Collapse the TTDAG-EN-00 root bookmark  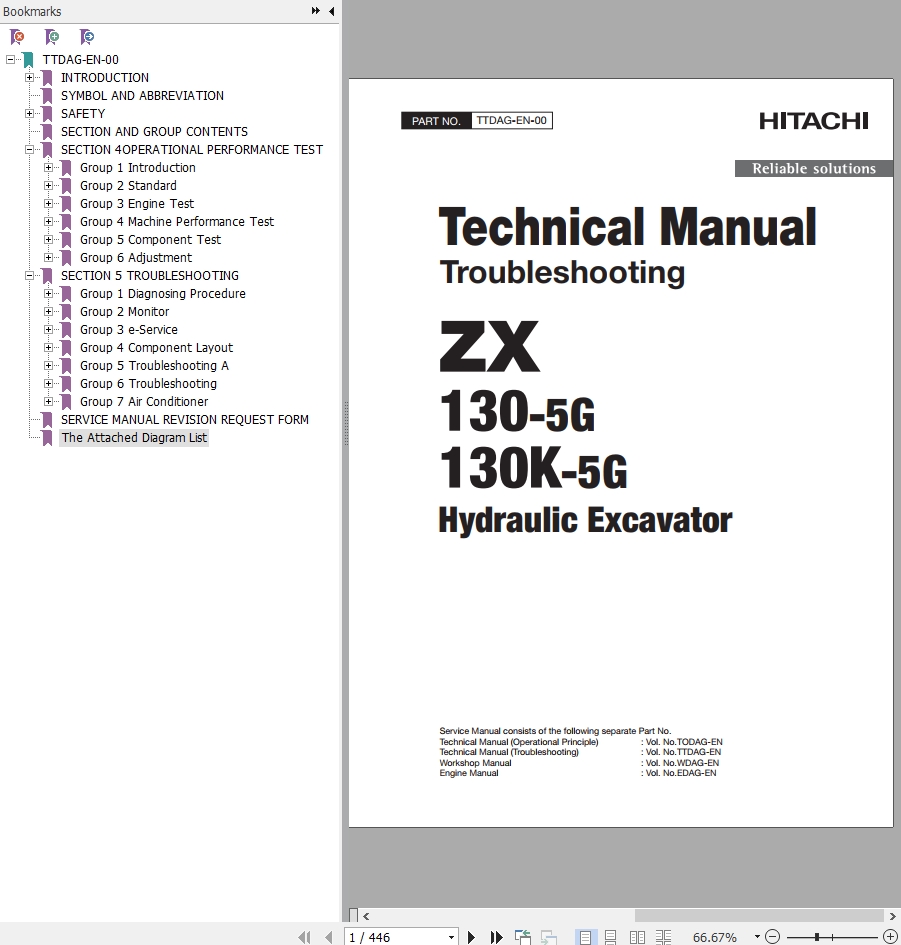[x=10, y=60]
